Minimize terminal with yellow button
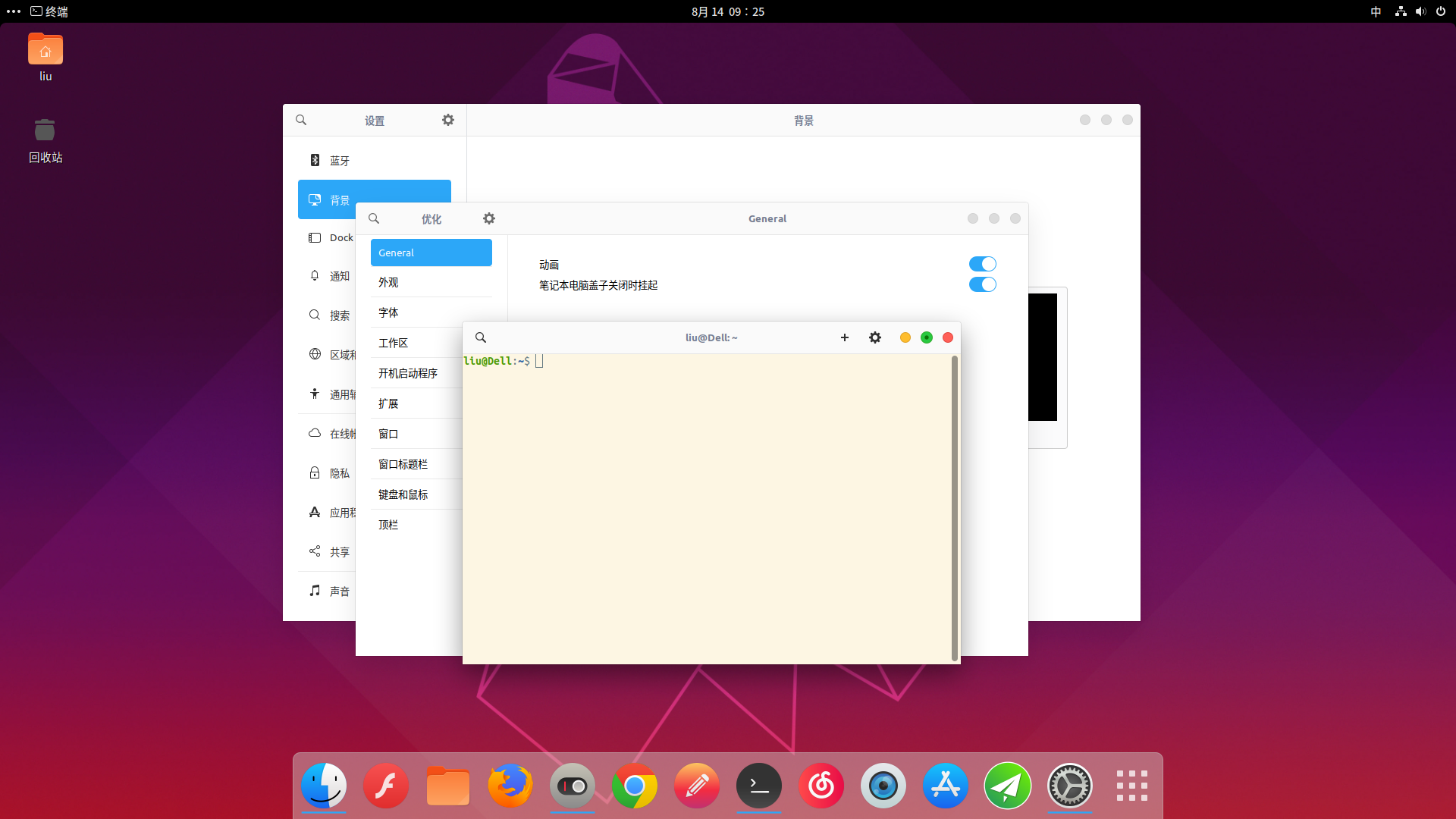Image resolution: width=1456 pixels, height=819 pixels. (905, 337)
